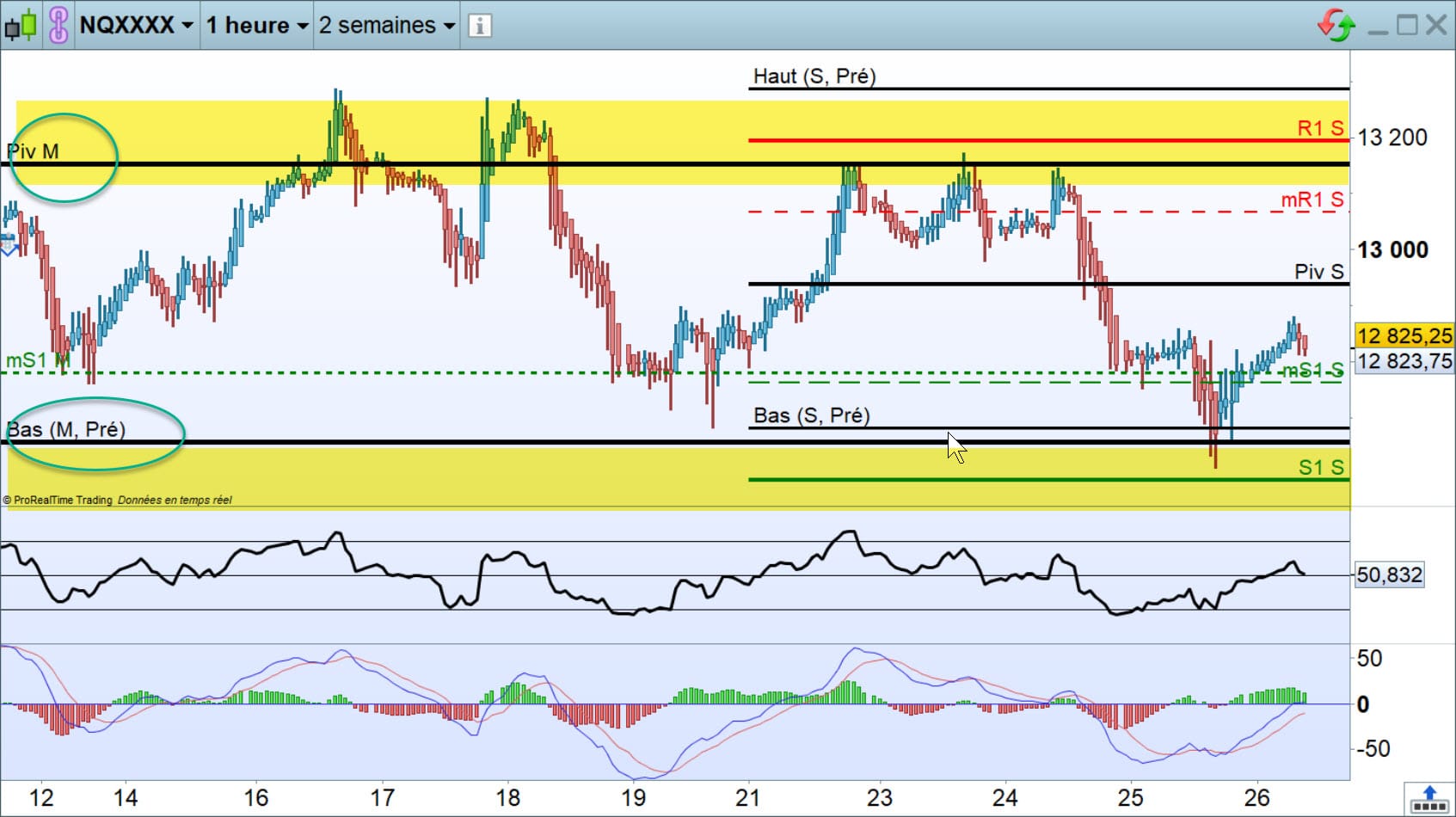Screen dimensions: 1456x817
Task: Open the candlestick chart style icon
Action: point(22,25)
